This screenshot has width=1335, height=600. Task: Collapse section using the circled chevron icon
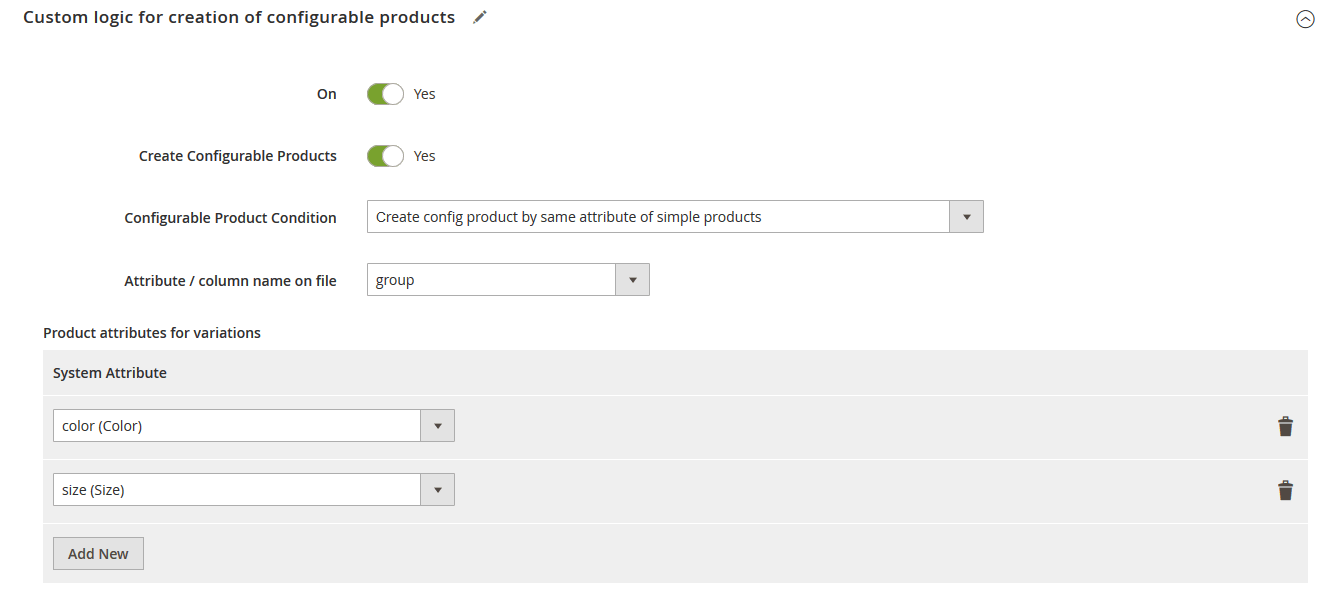tap(1305, 19)
